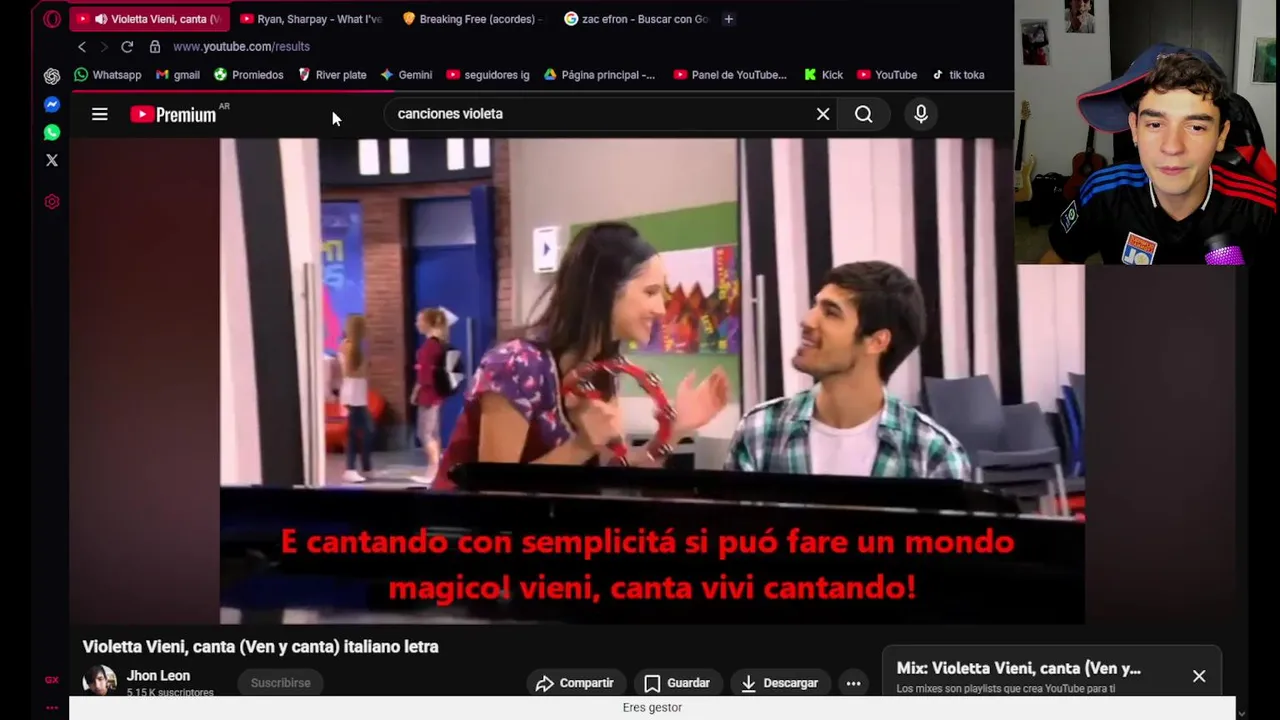1280x720 pixels.
Task: Open the gmail bookmark
Action: point(178,75)
